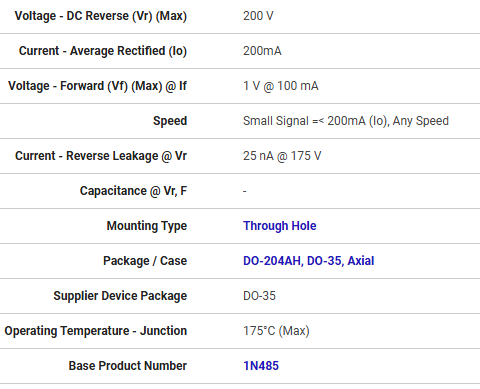Open the 1N485 base product number link

tap(261, 366)
